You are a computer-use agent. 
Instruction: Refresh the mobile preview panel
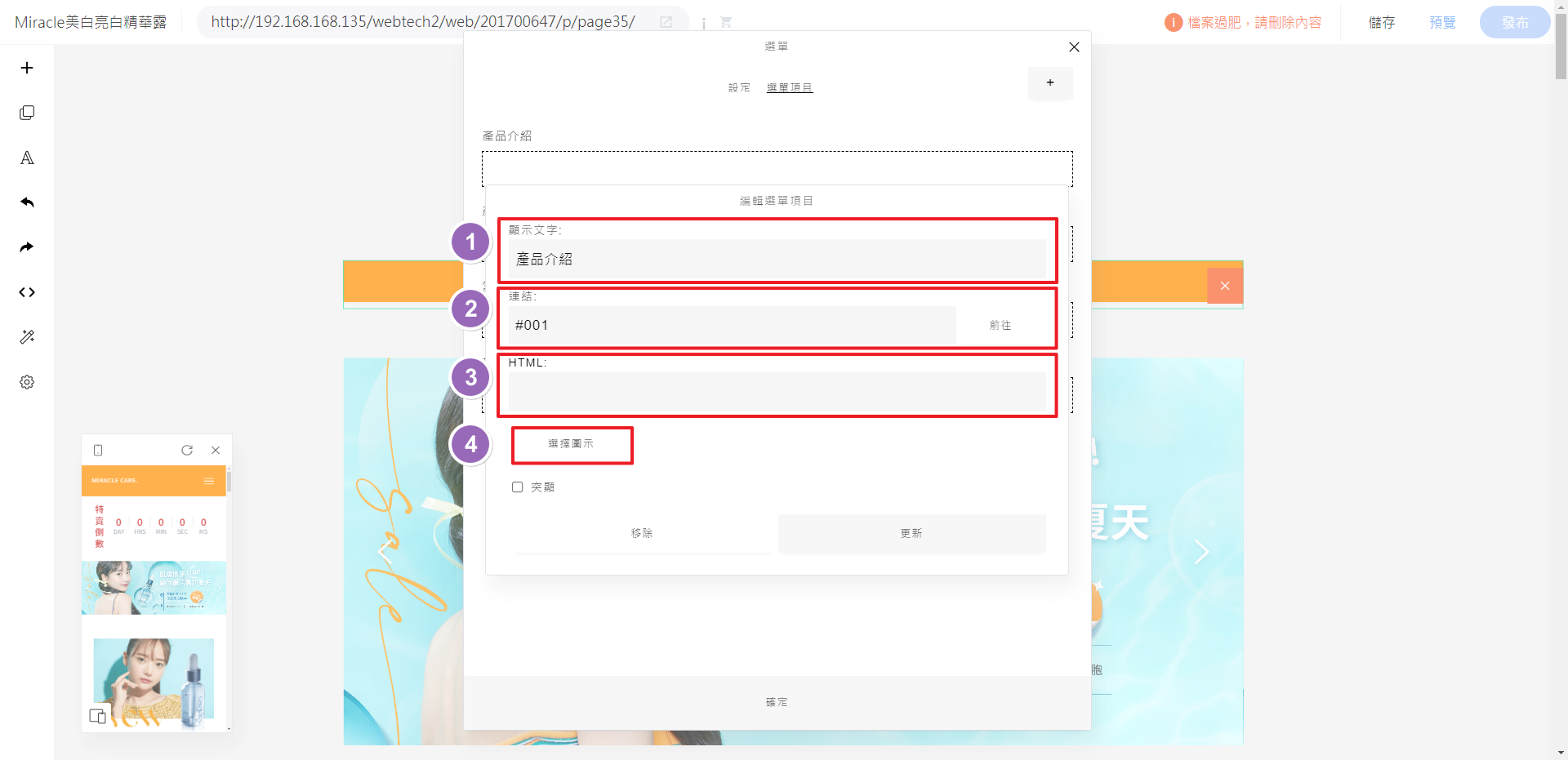(187, 450)
